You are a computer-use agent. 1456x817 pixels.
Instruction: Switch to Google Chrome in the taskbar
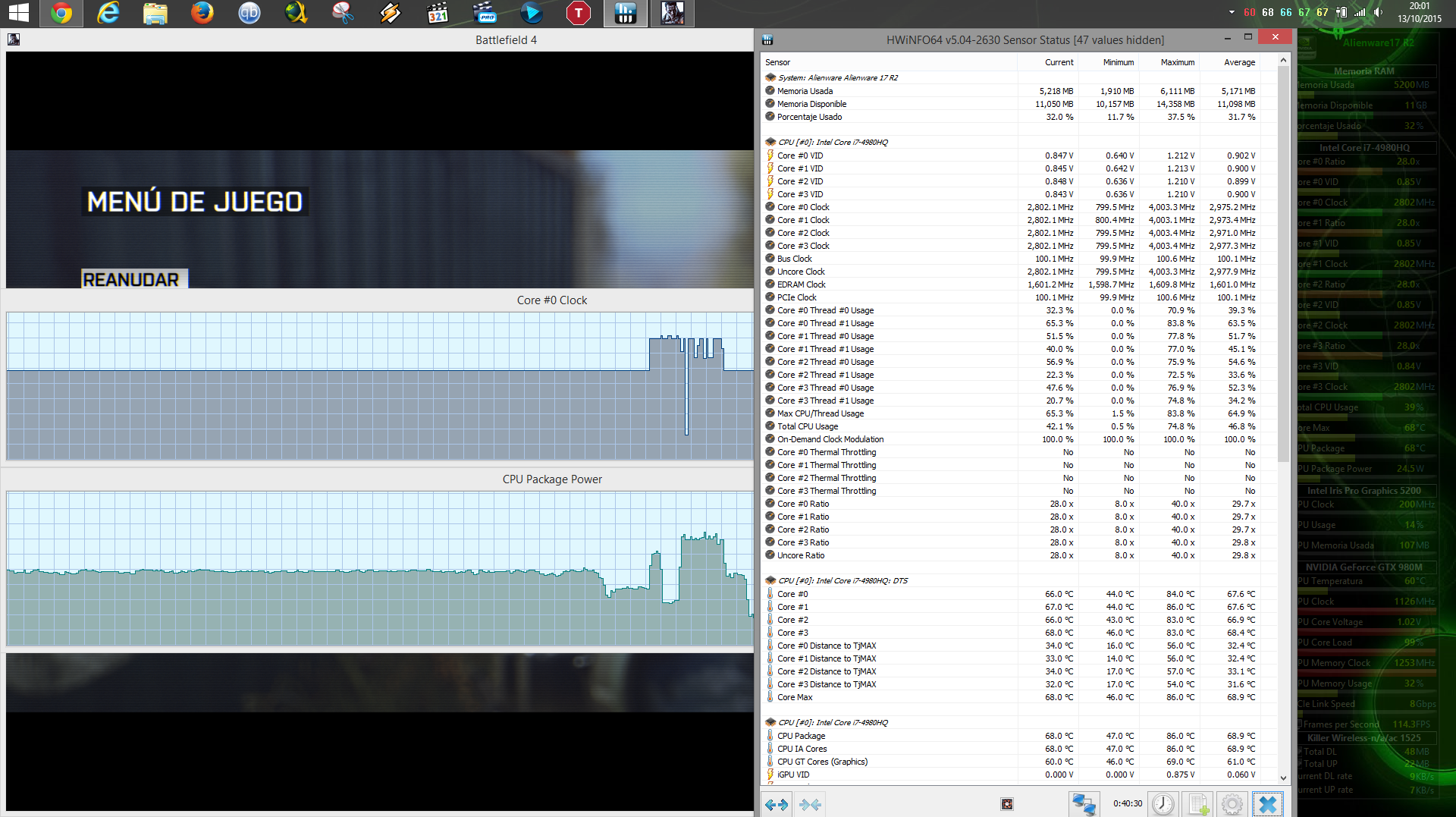(61, 13)
